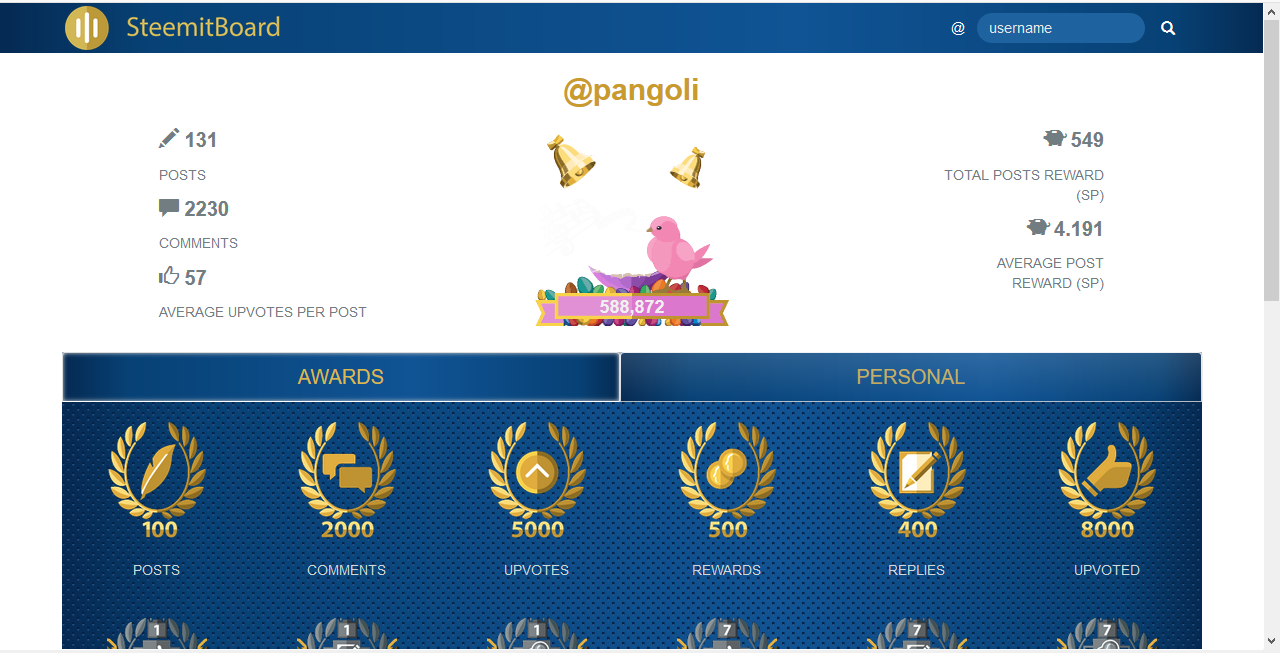Click the pink bird ranking image

point(677,247)
